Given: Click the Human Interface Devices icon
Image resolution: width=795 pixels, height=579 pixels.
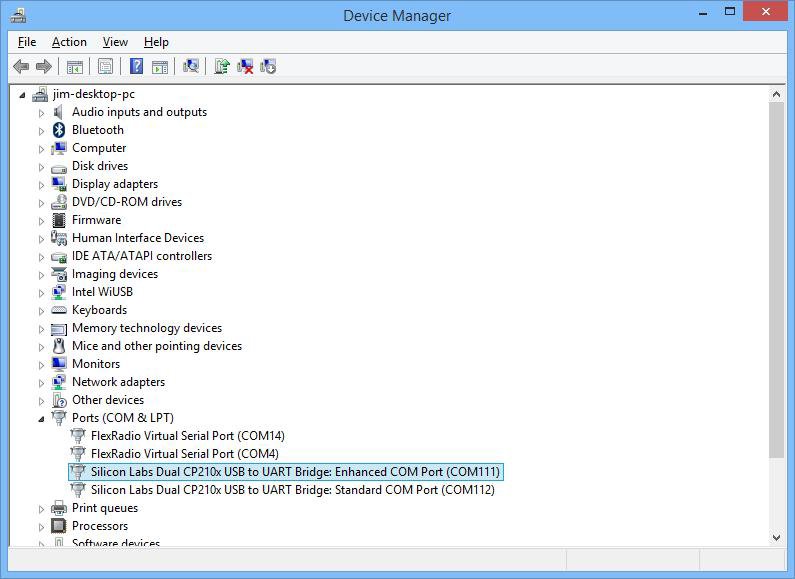Looking at the screenshot, I should [59, 238].
